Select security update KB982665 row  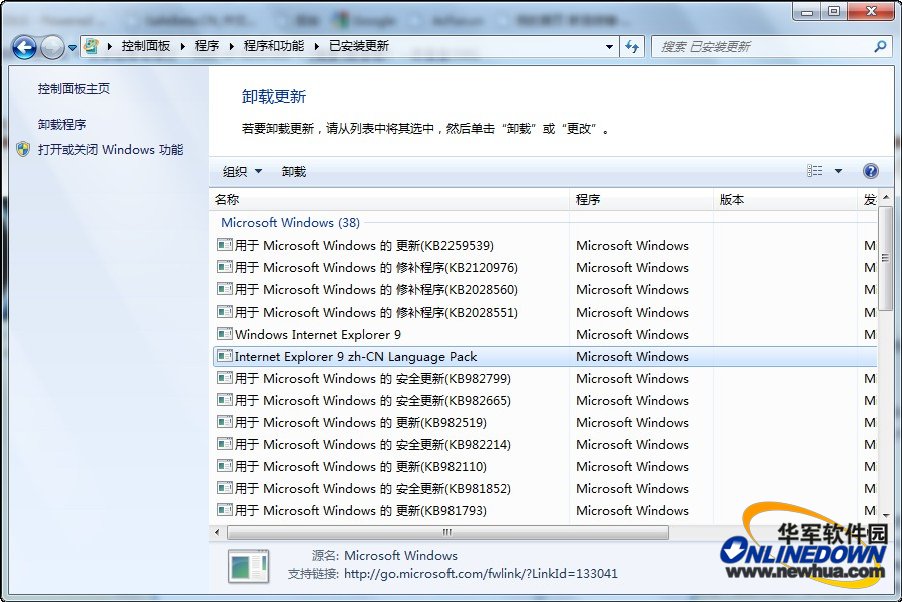click(545, 401)
